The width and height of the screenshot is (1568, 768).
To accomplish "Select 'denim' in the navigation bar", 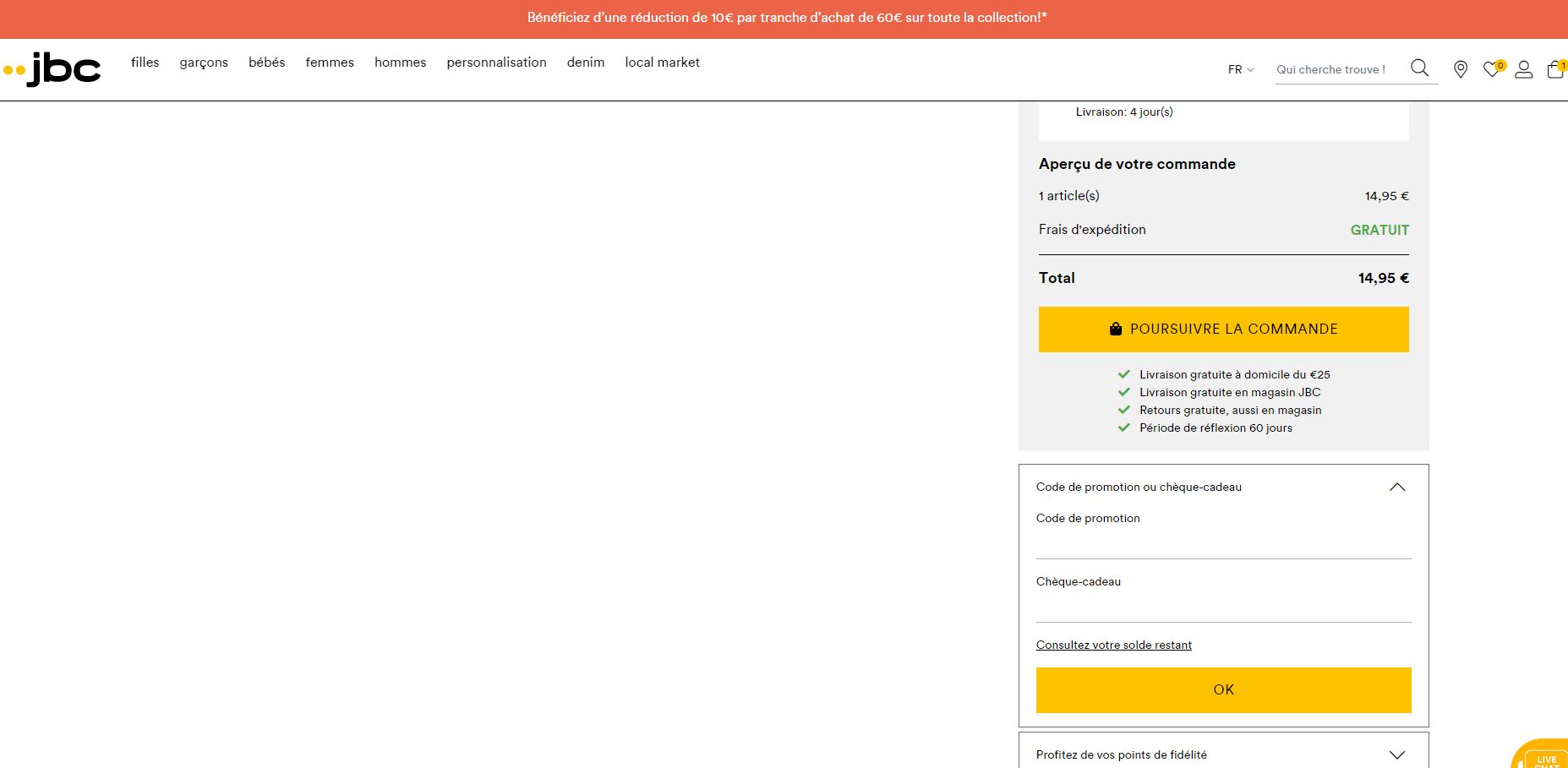I will 585,62.
